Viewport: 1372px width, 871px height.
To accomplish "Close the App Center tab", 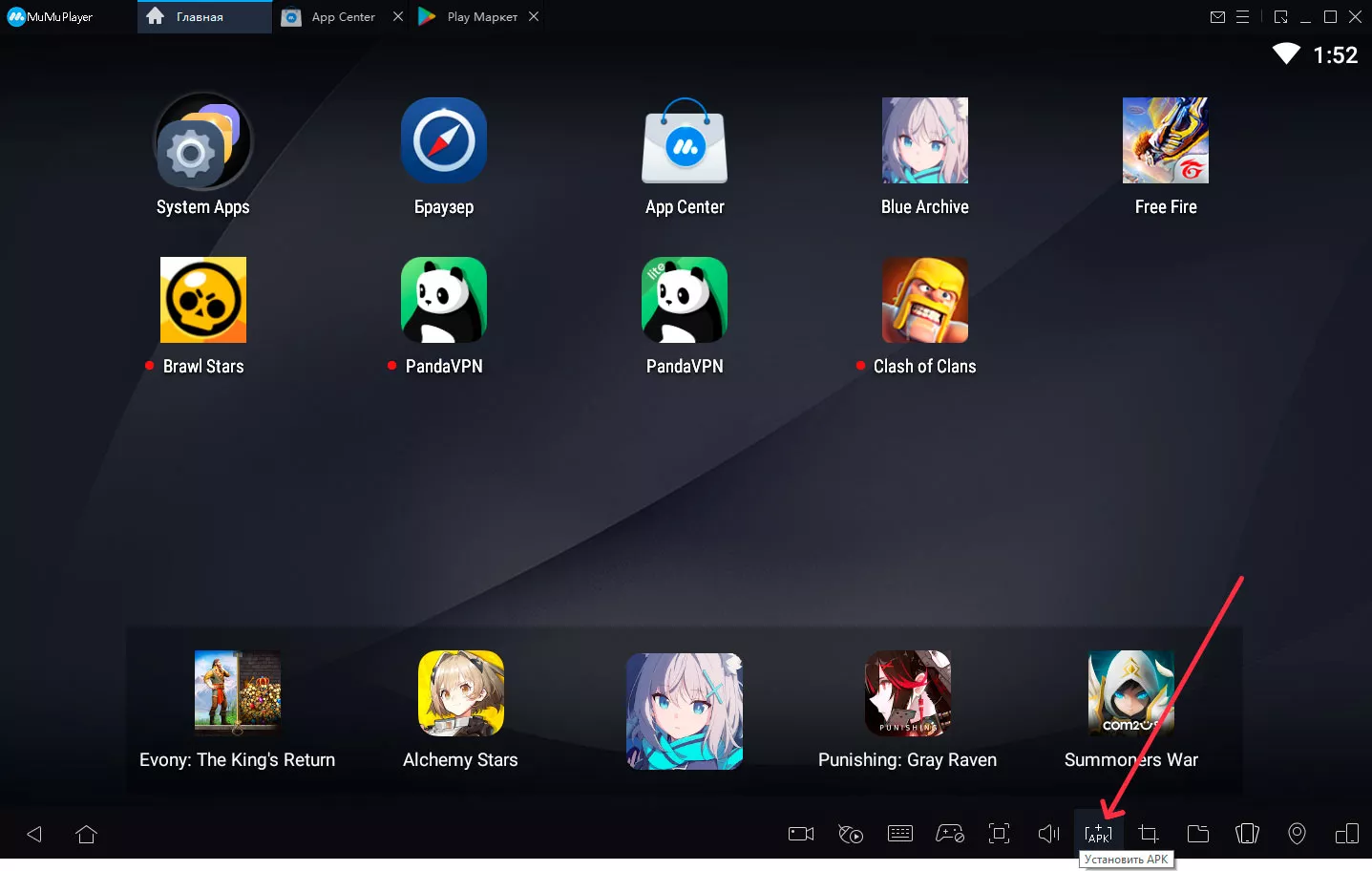I will [x=398, y=17].
